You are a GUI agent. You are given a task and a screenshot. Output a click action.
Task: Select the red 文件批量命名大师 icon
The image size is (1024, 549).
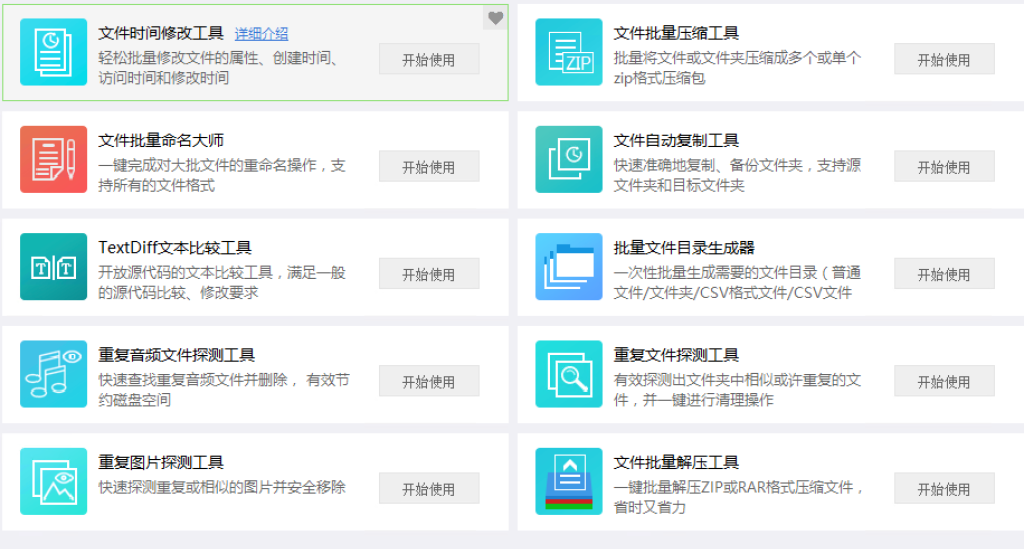pos(53,159)
